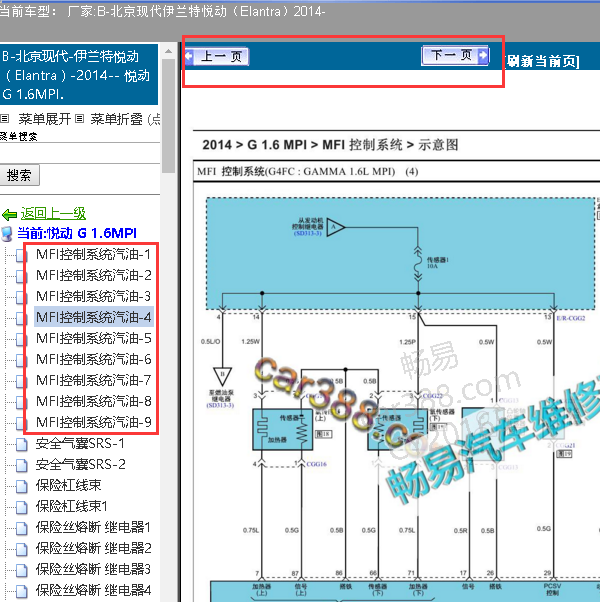Screen dimensions: 600x602
Task: Click the triangle B connector symbol
Action: (222, 376)
